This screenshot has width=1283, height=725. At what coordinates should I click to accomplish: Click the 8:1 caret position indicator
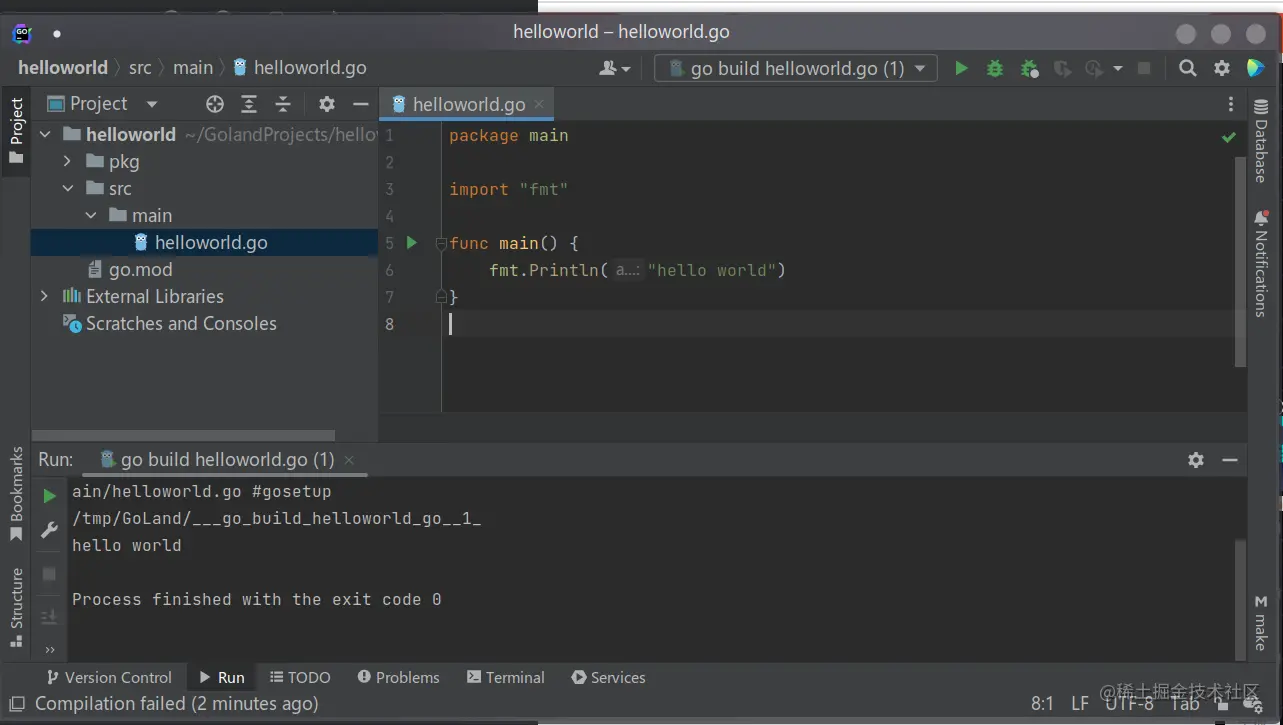tap(1042, 704)
